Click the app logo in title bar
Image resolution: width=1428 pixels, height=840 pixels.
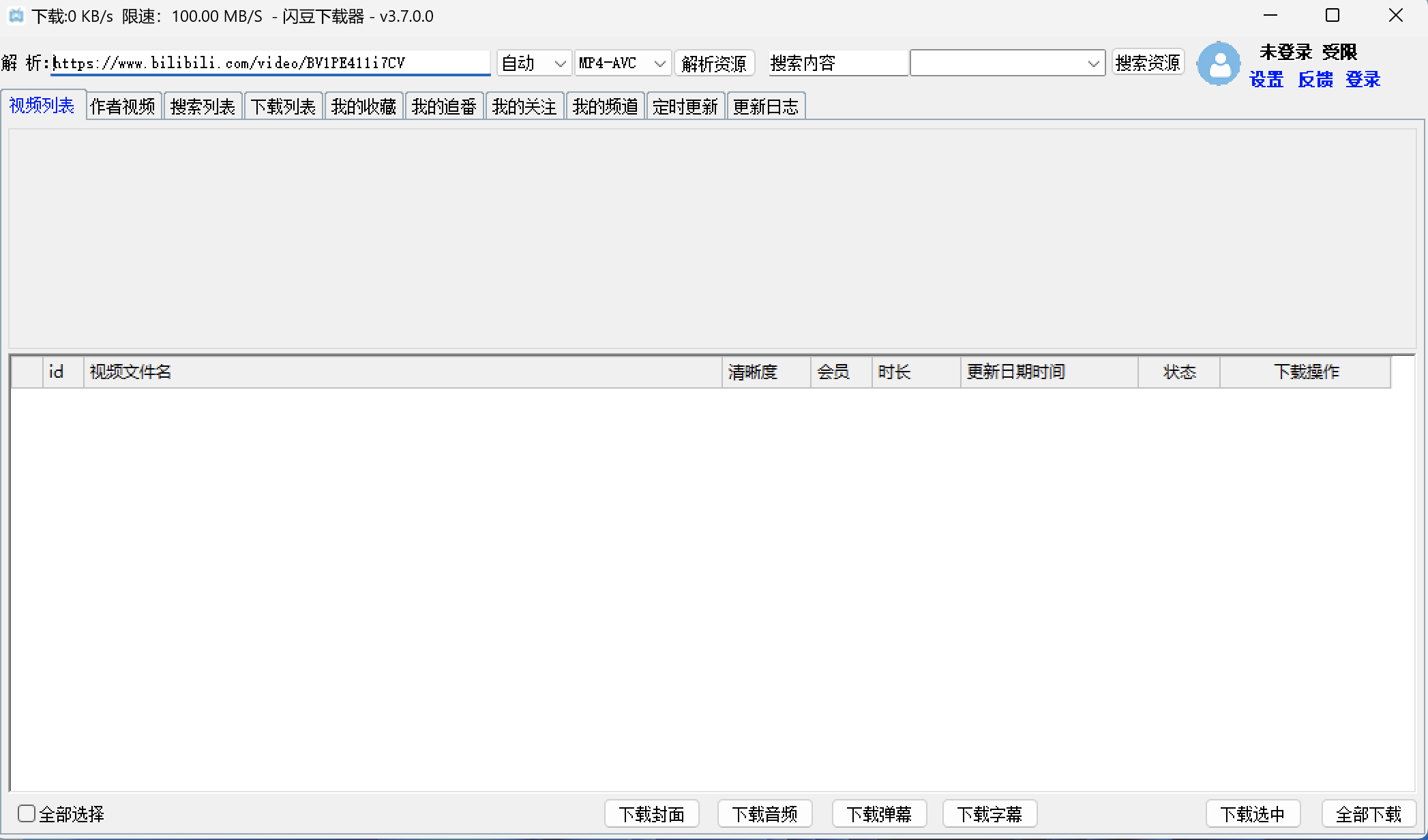pos(16,16)
